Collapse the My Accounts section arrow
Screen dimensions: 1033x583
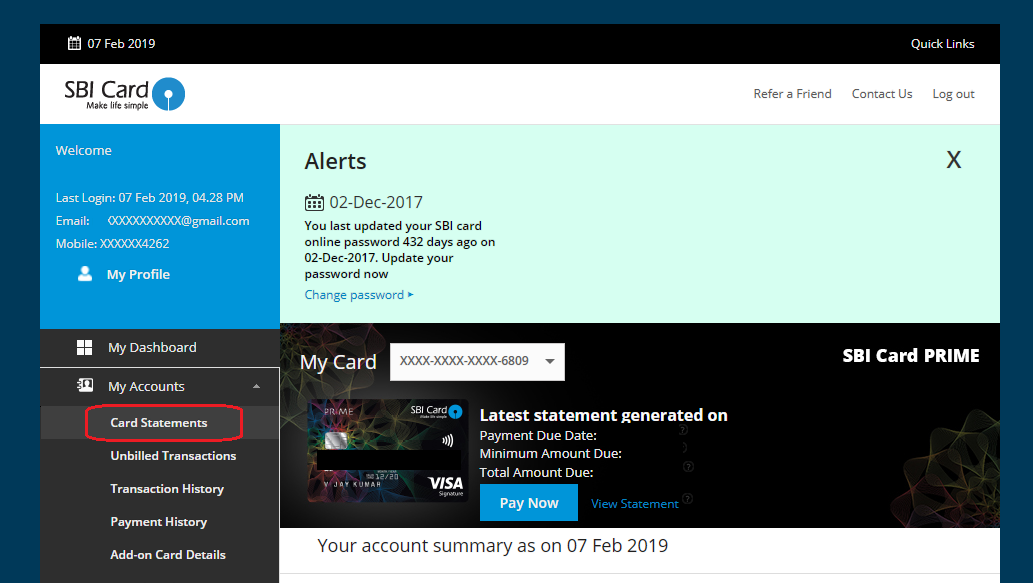[256, 386]
